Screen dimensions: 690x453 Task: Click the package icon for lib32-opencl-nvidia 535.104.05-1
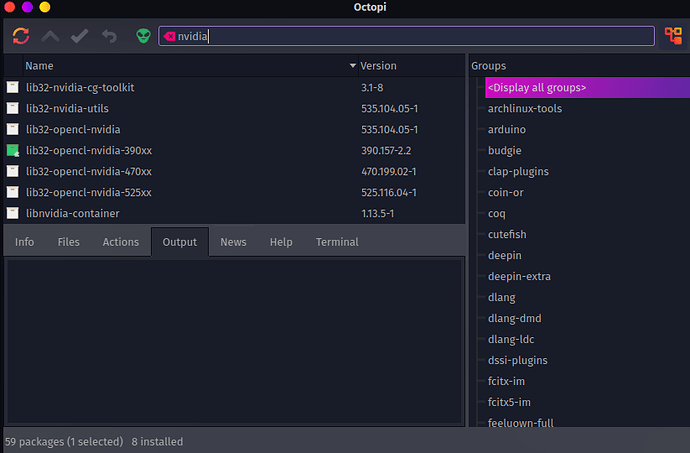tap(13, 129)
